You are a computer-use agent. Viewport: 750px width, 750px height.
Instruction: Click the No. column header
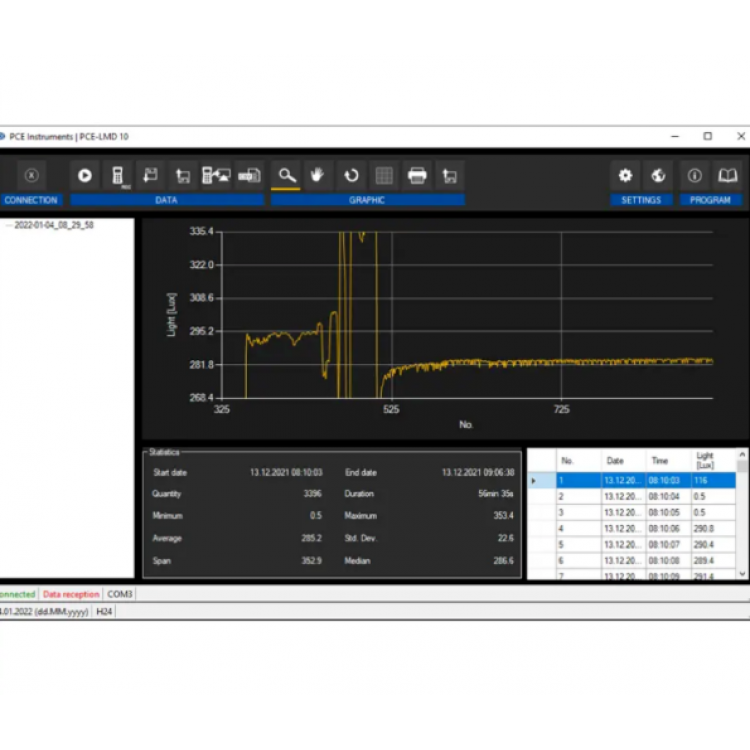[x=579, y=461]
